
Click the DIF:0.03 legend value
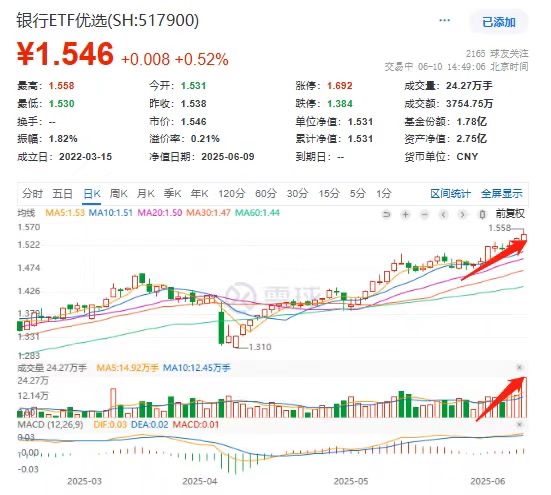(x=110, y=425)
